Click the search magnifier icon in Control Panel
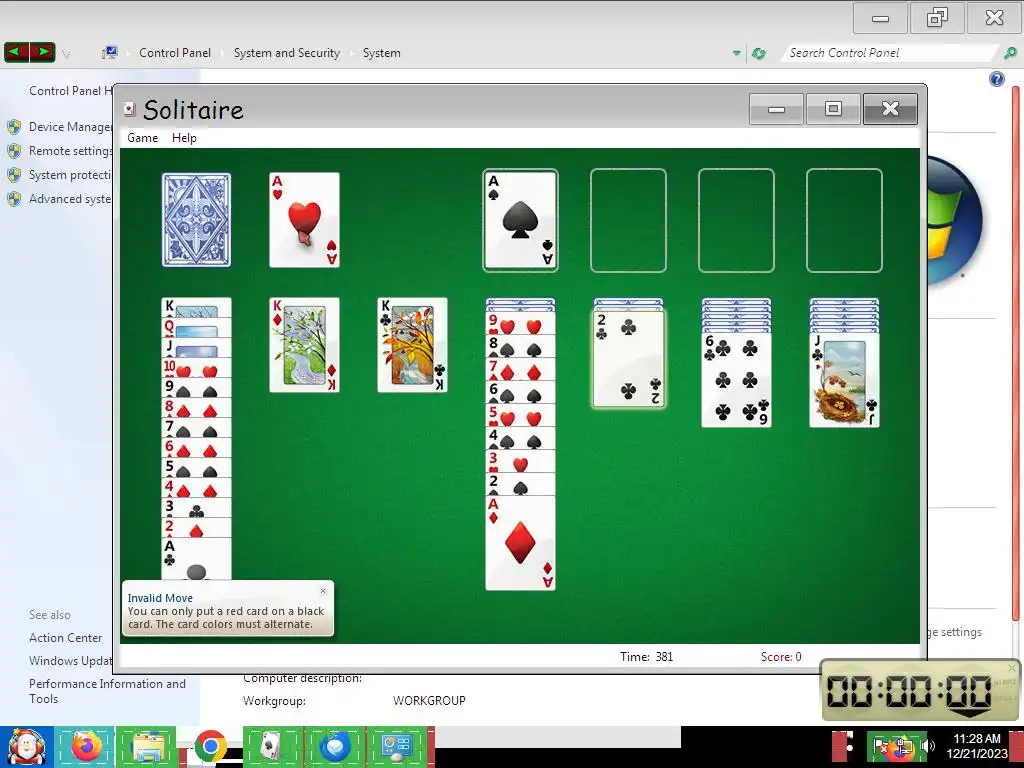Viewport: 1024px width, 768px height. 1010,53
